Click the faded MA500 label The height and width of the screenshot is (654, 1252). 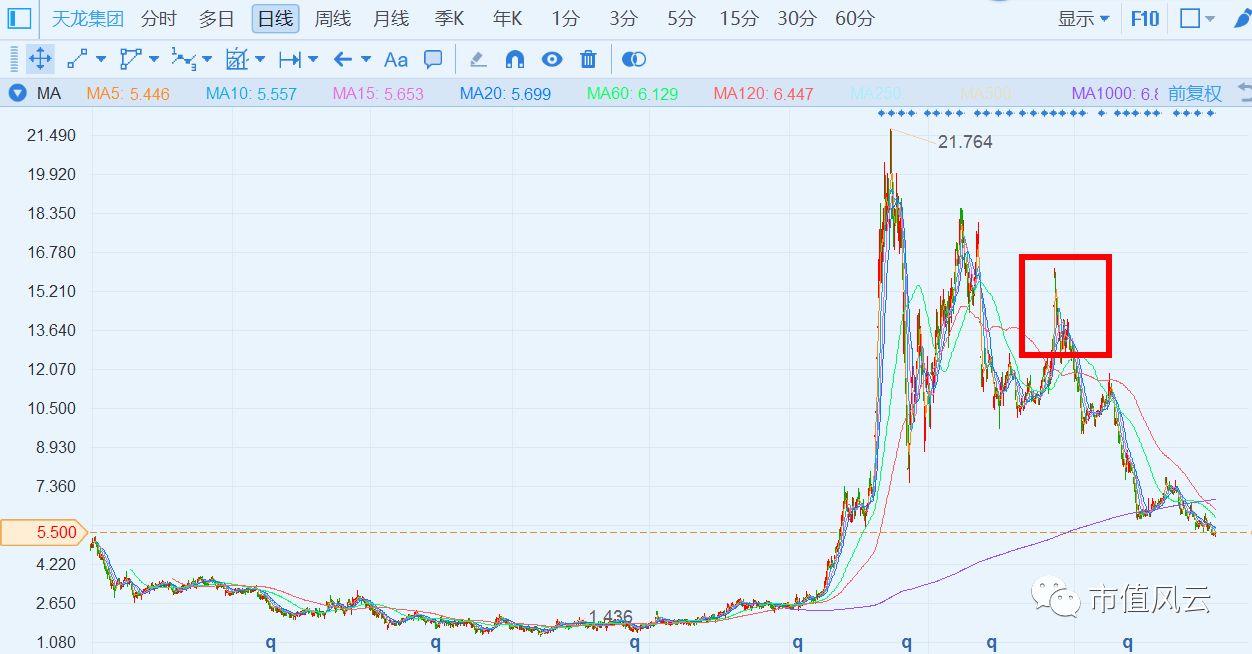(x=986, y=93)
